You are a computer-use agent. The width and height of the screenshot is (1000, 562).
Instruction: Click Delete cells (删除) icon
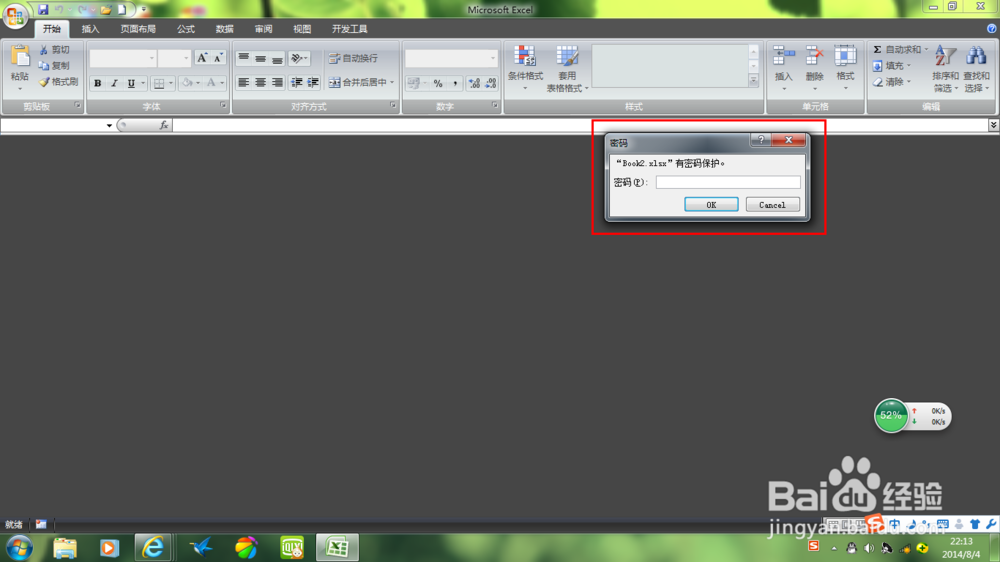pos(814,68)
